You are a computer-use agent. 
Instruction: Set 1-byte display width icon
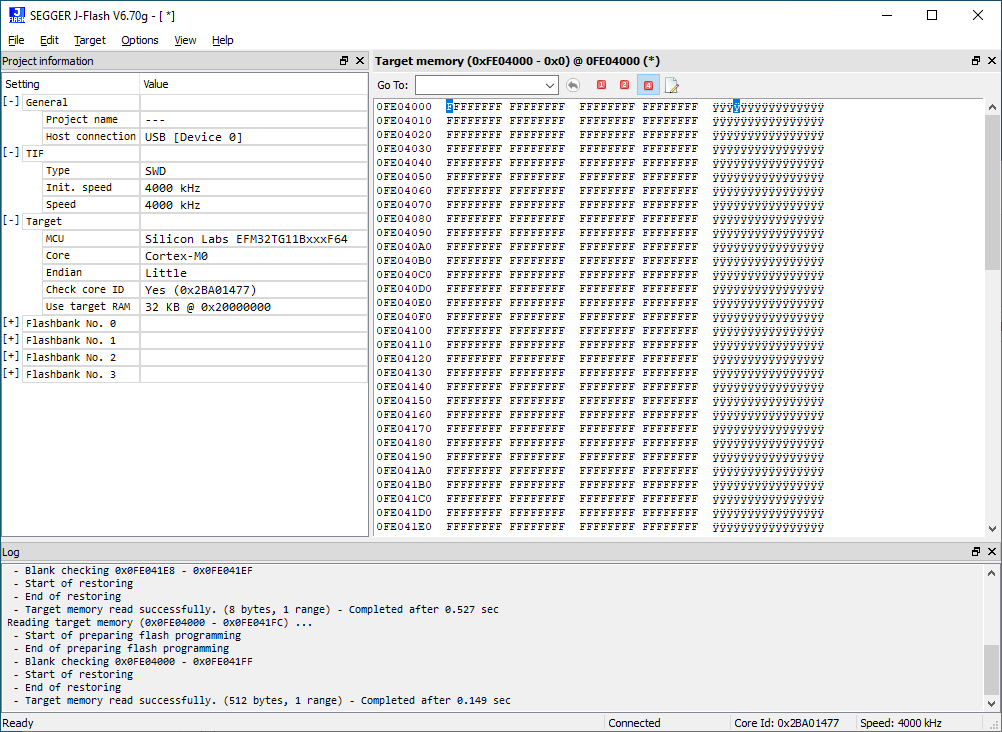point(601,85)
